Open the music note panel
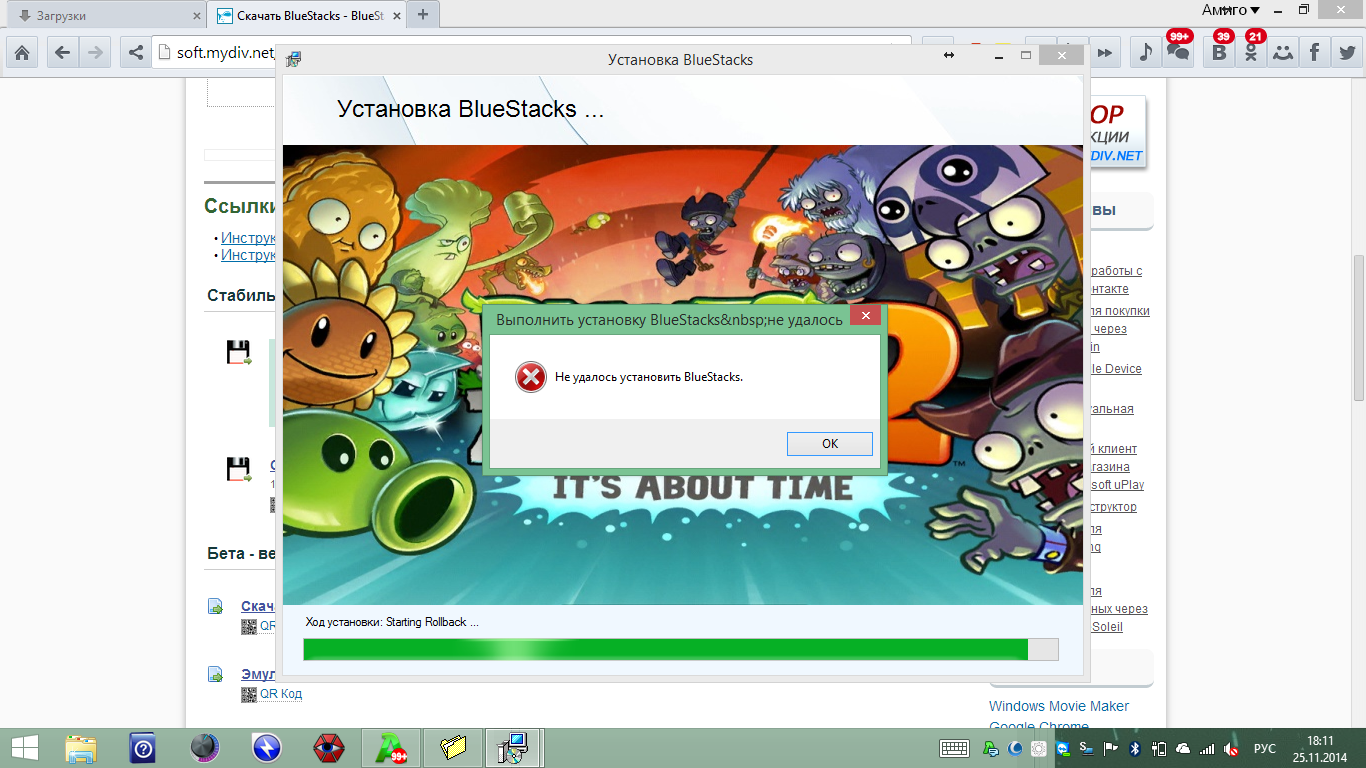This screenshot has width=1366, height=768. point(1146,52)
